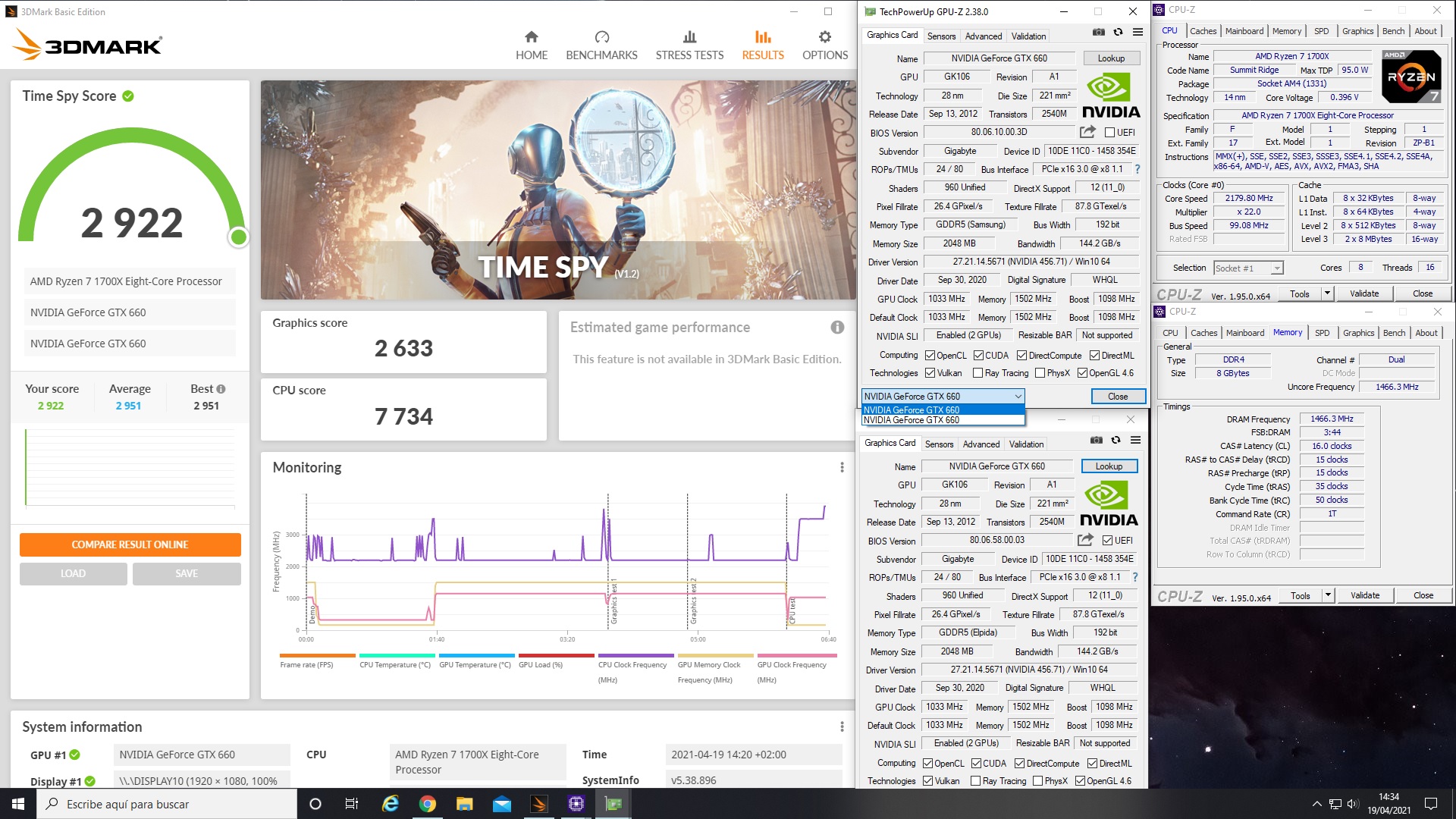Open the Monitoring panel three-dot menu
The image size is (1456, 819).
pyautogui.click(x=842, y=467)
